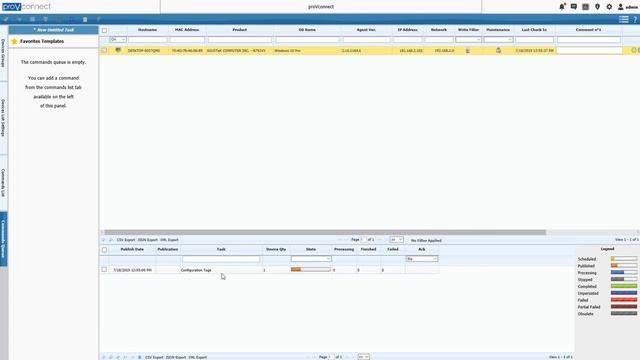
Task: Click the Failed legend red bar
Action: (x=624, y=300)
